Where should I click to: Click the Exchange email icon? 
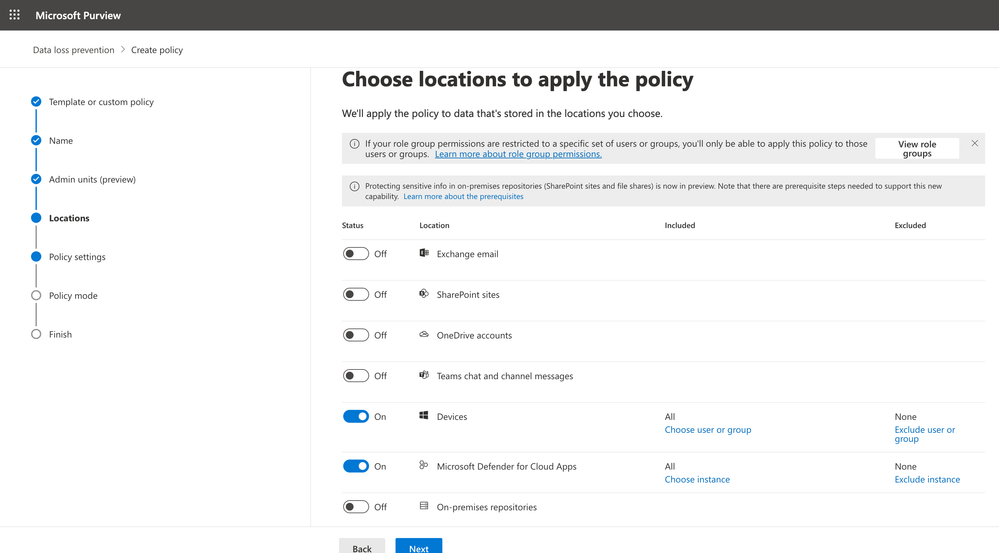[x=424, y=253]
